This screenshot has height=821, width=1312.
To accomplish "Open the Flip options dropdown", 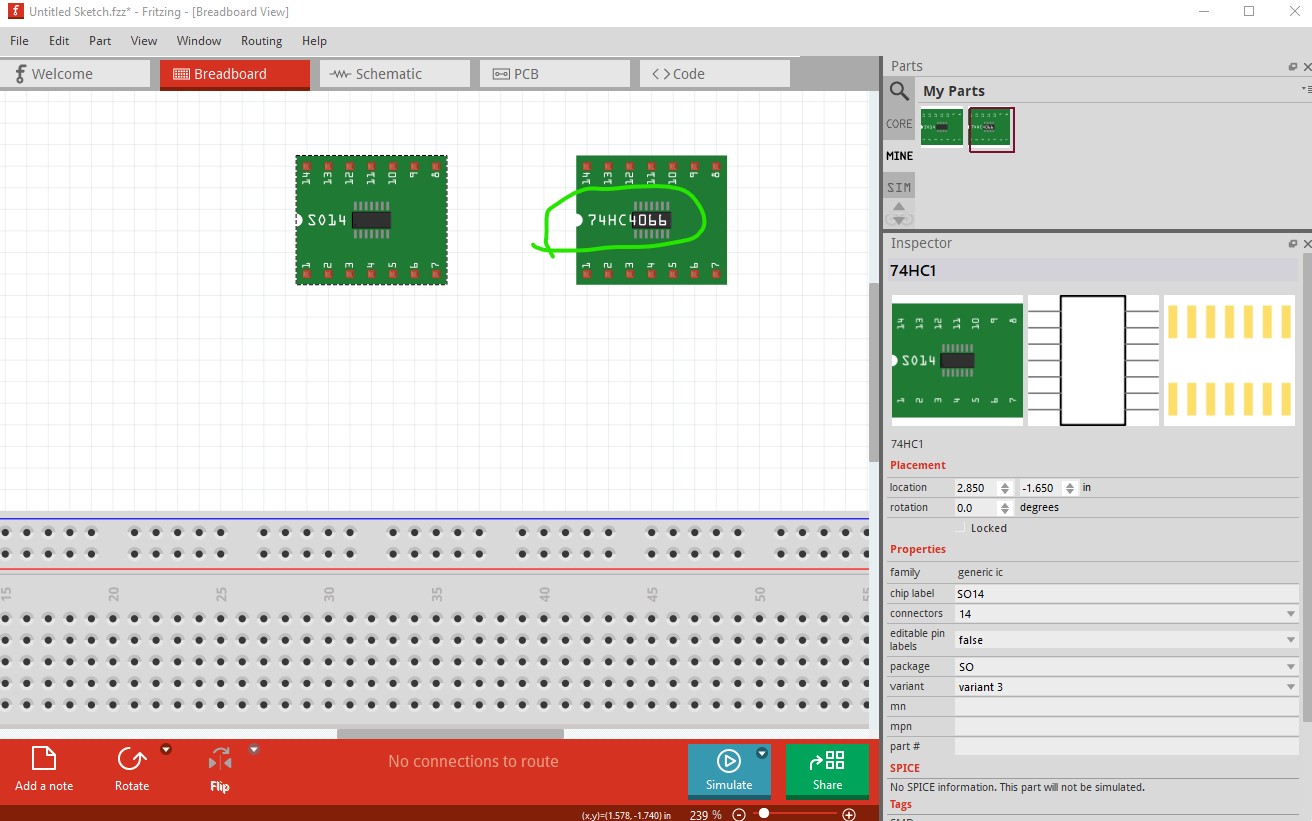I will [254, 748].
